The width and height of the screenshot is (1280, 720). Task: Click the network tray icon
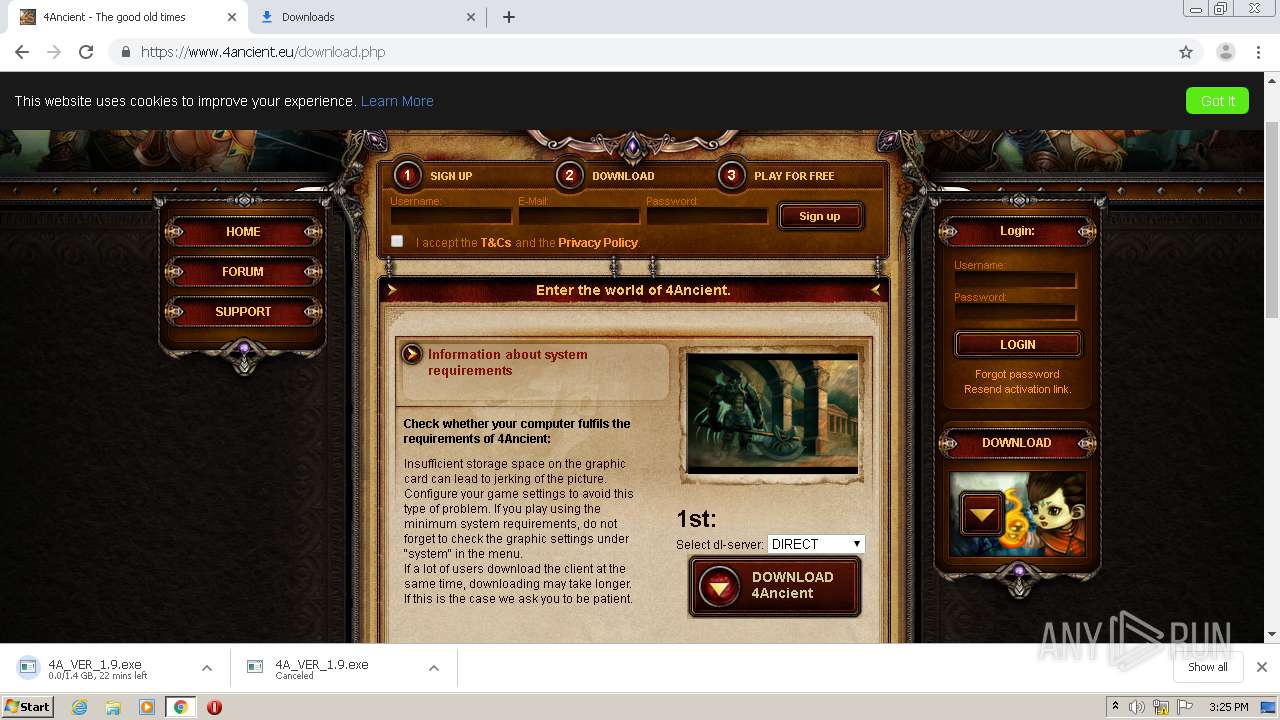1161,707
